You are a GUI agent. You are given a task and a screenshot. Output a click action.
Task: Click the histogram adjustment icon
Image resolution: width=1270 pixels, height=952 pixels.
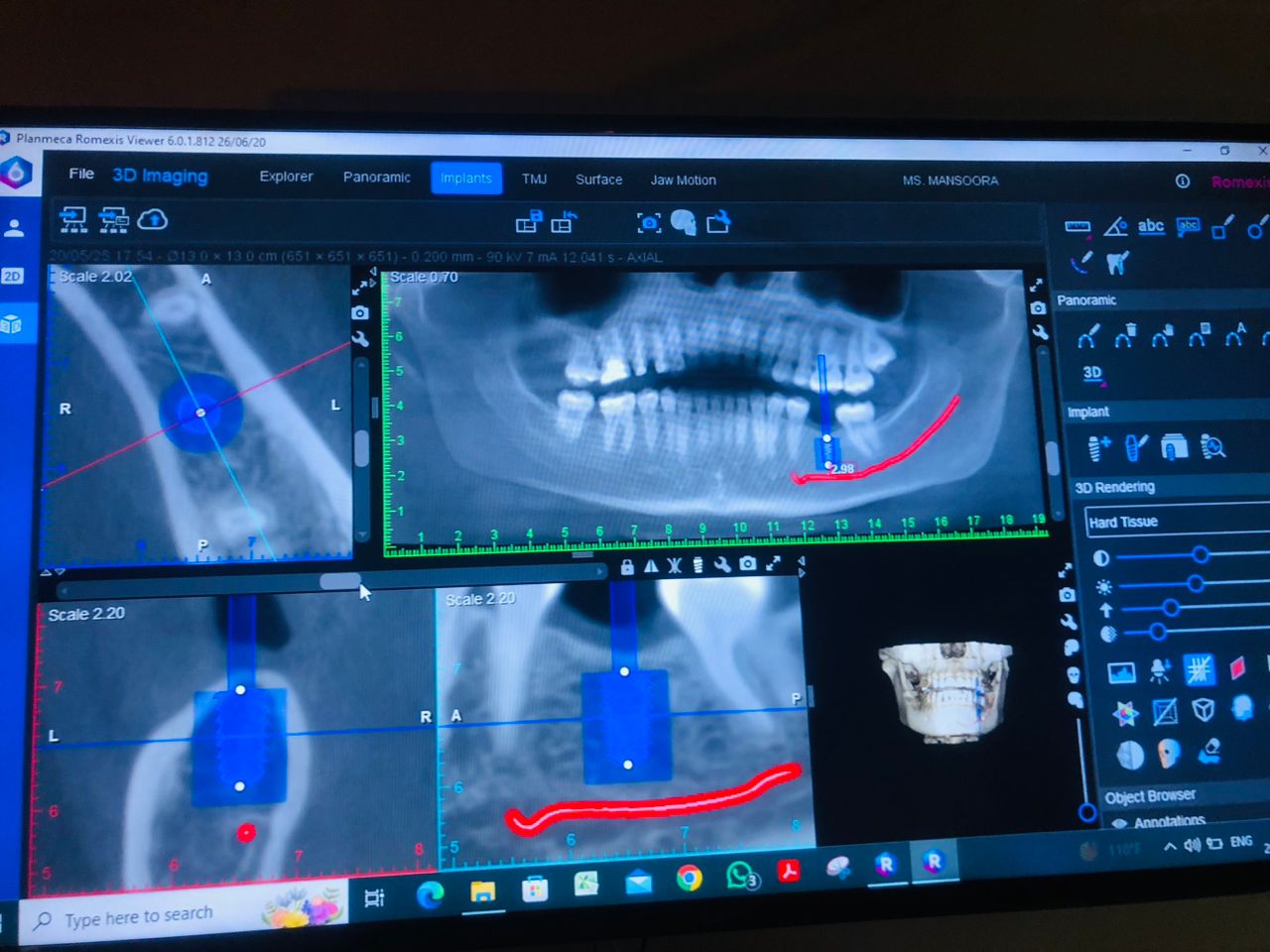(x=1121, y=671)
